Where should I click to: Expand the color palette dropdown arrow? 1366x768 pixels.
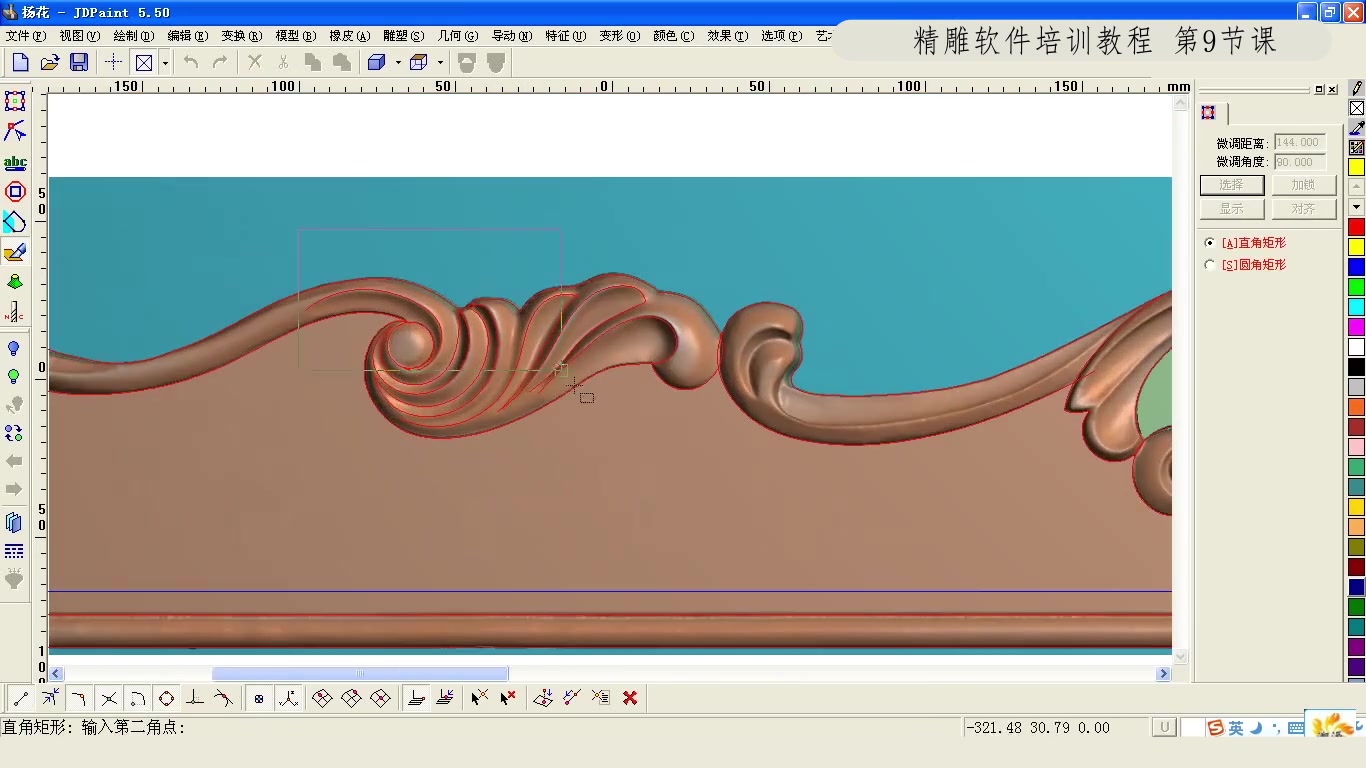click(1357, 207)
